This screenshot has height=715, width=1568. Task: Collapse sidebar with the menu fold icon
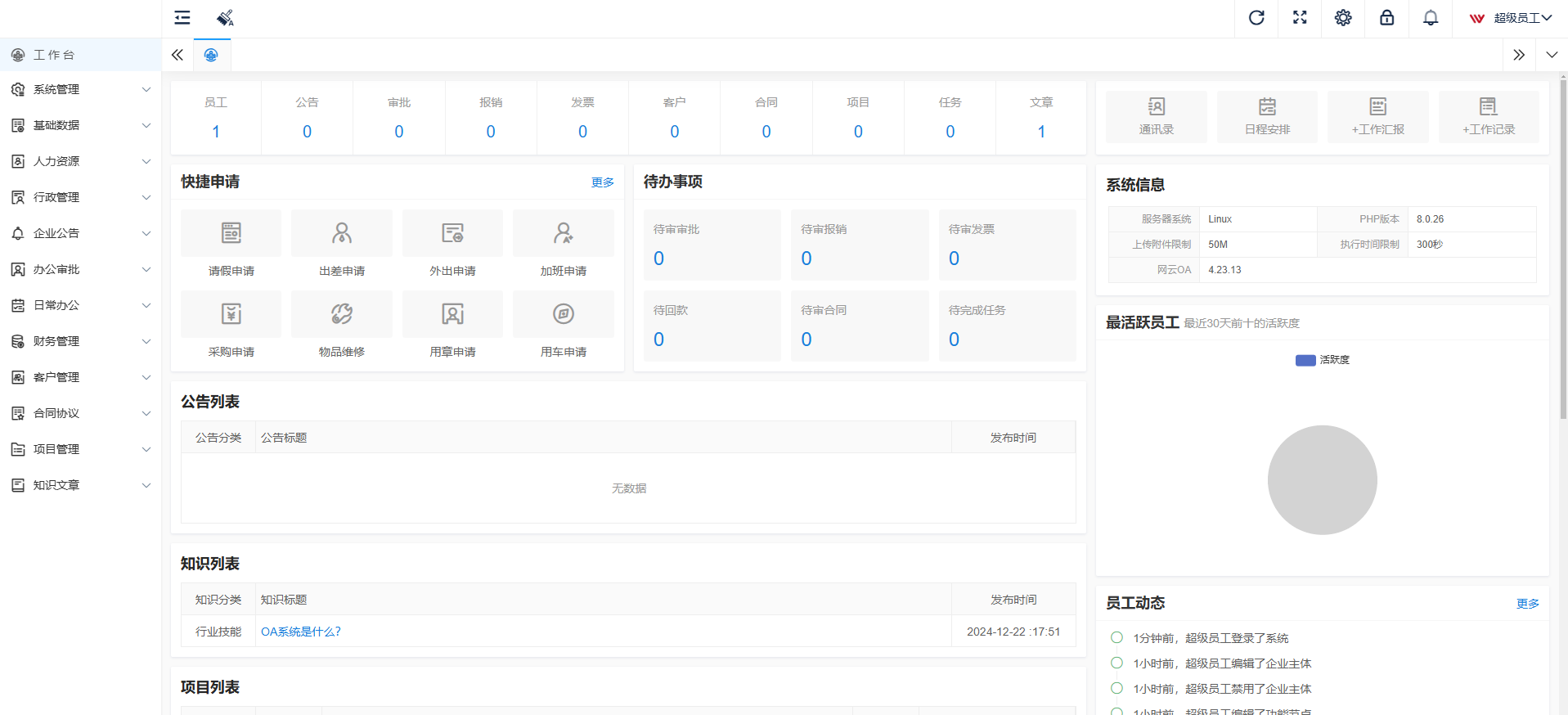[182, 18]
